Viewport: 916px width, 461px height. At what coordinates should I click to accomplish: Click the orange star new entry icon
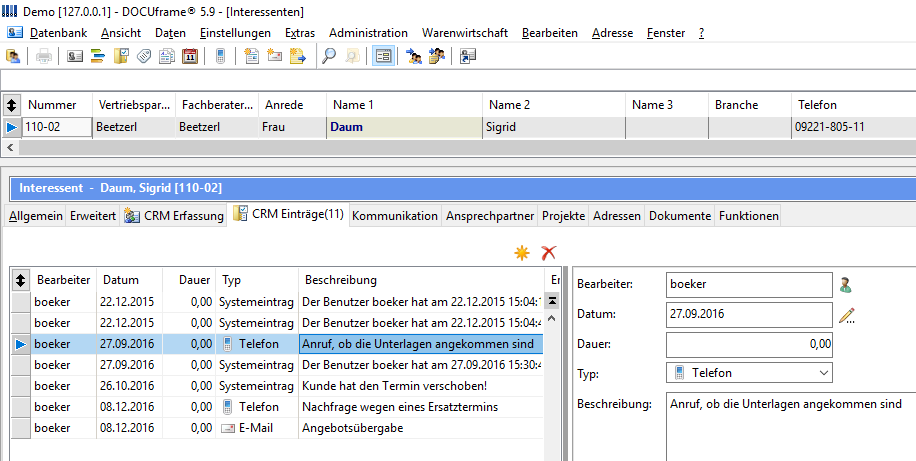pyautogui.click(x=522, y=253)
